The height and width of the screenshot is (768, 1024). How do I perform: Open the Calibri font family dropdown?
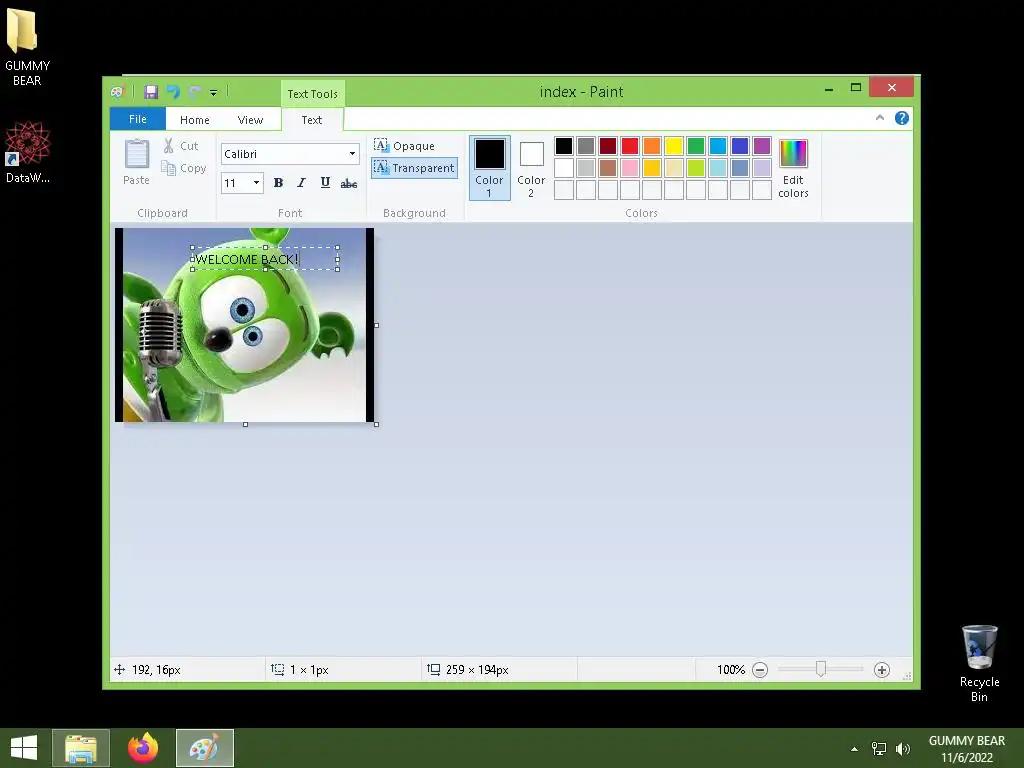click(x=353, y=153)
